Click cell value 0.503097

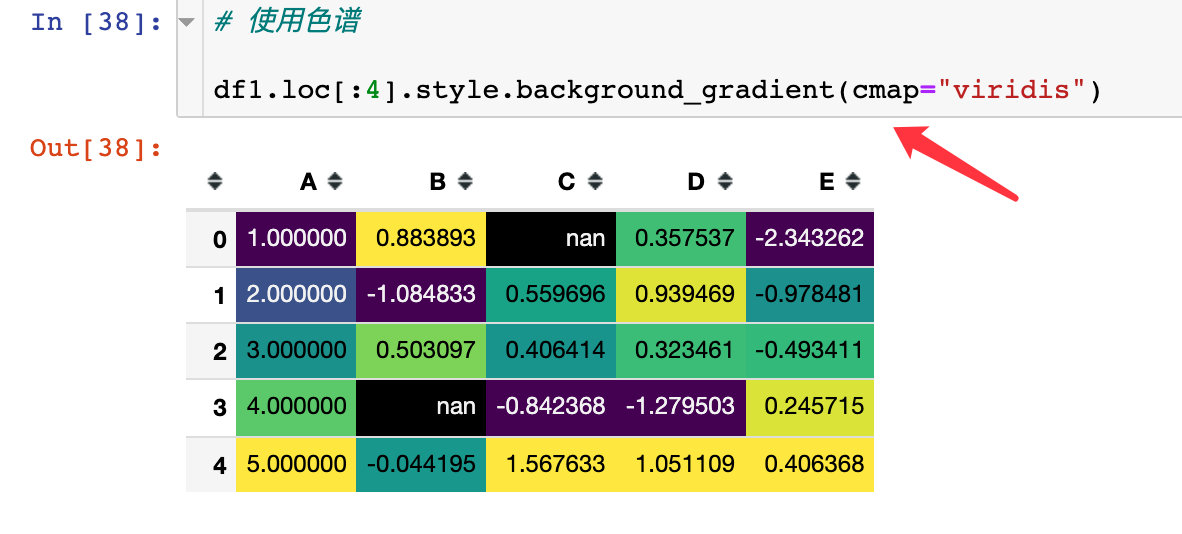(421, 351)
